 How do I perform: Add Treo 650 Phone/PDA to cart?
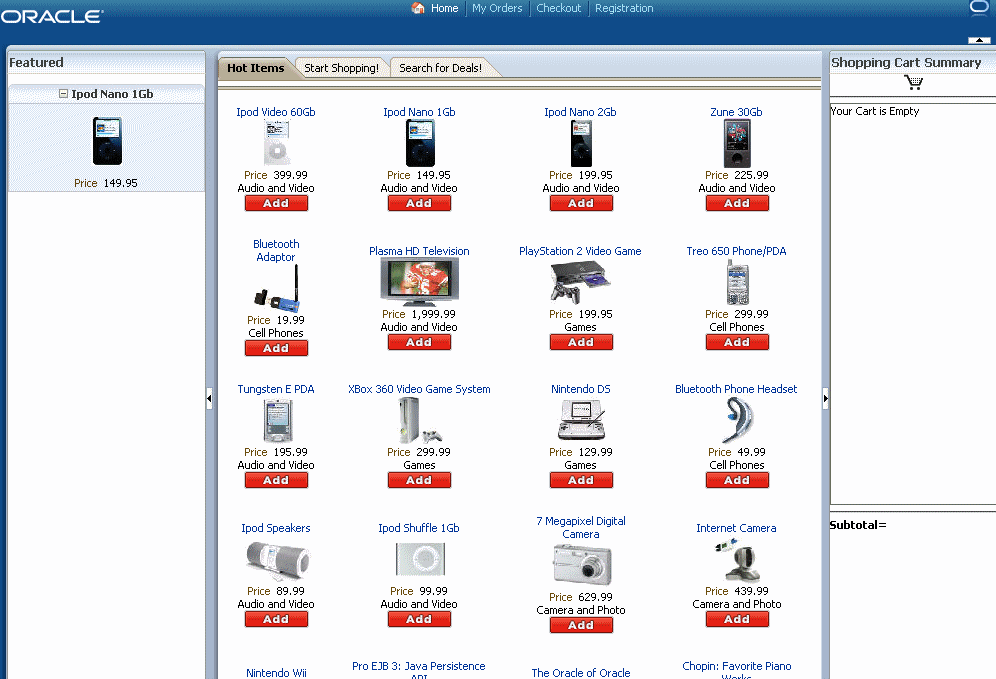pyautogui.click(x=737, y=342)
